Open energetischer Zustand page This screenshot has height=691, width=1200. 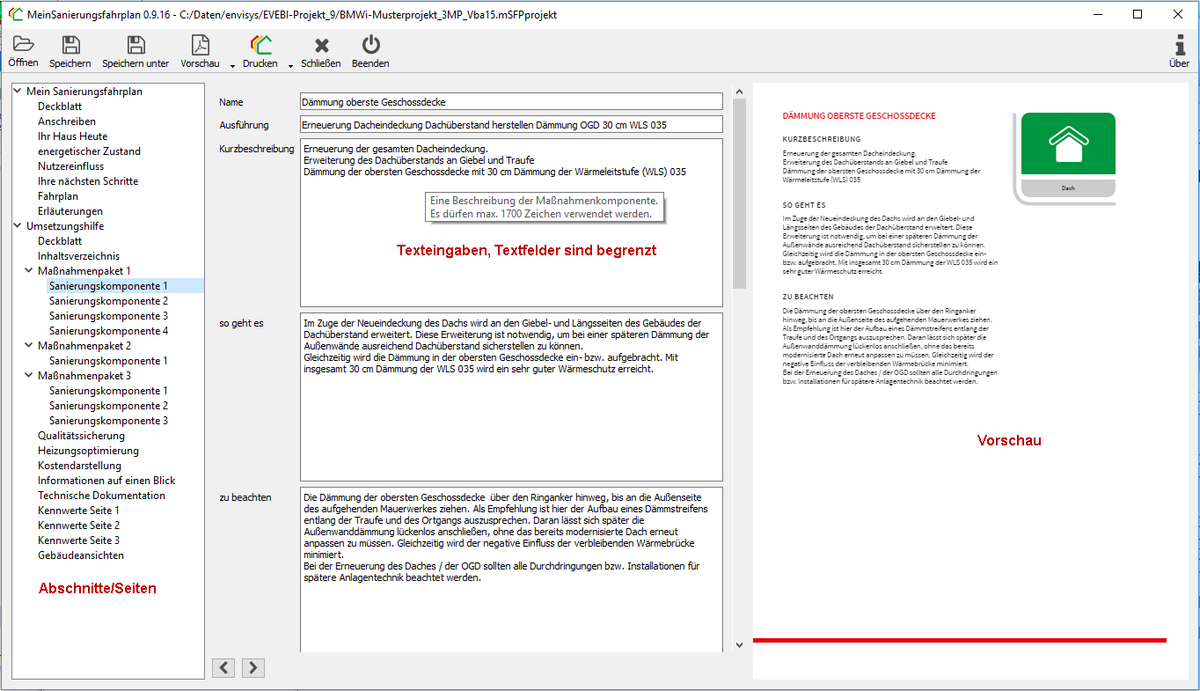point(89,151)
